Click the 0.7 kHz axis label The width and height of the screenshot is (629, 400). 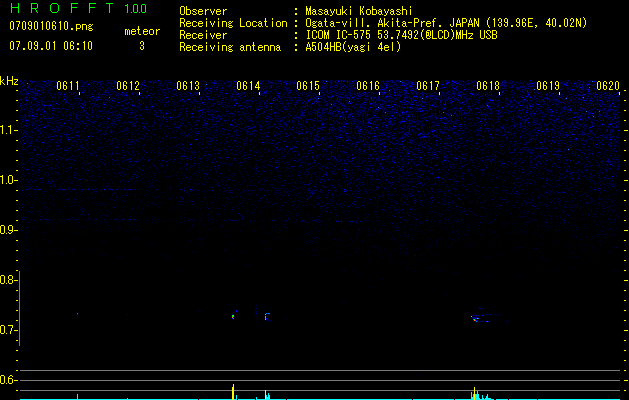[7, 330]
